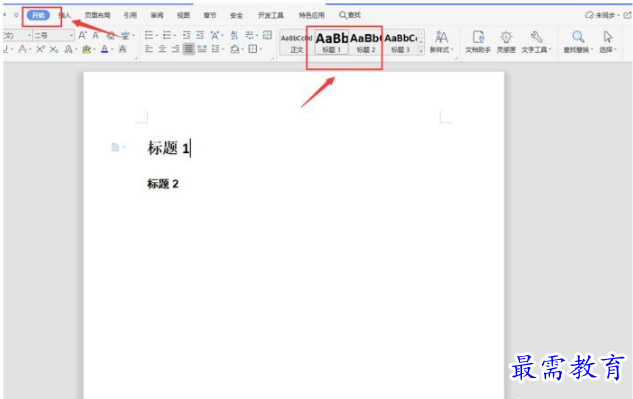Decrease font size with shrink-font icon

coord(96,36)
